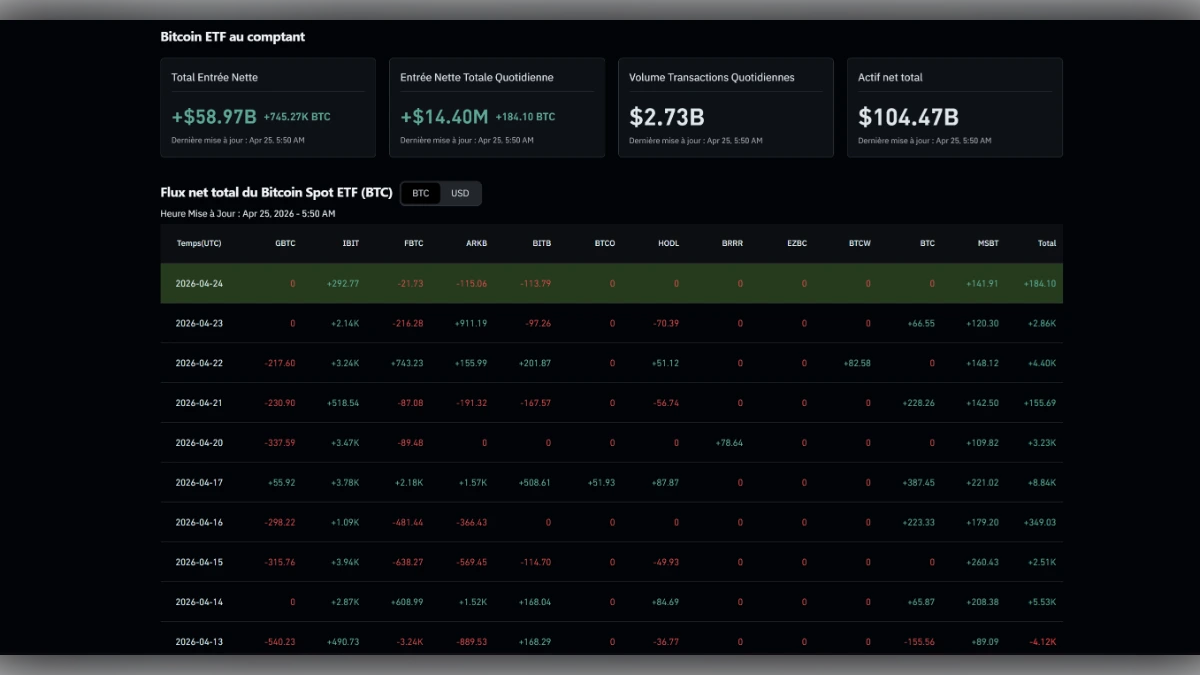Sort the table by the IBIT column
The width and height of the screenshot is (1200, 675).
(349, 243)
